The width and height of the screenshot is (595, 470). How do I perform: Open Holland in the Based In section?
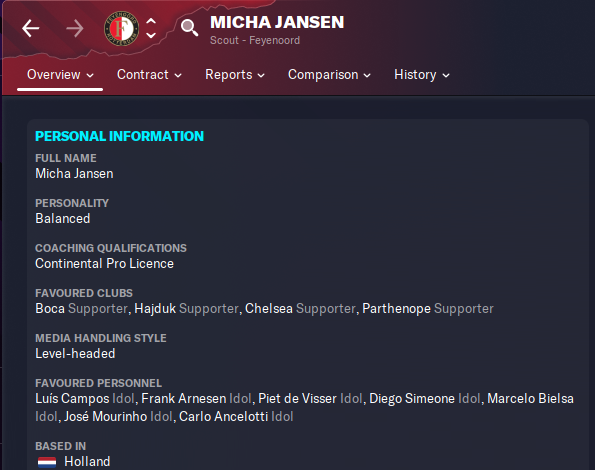[x=87, y=462]
